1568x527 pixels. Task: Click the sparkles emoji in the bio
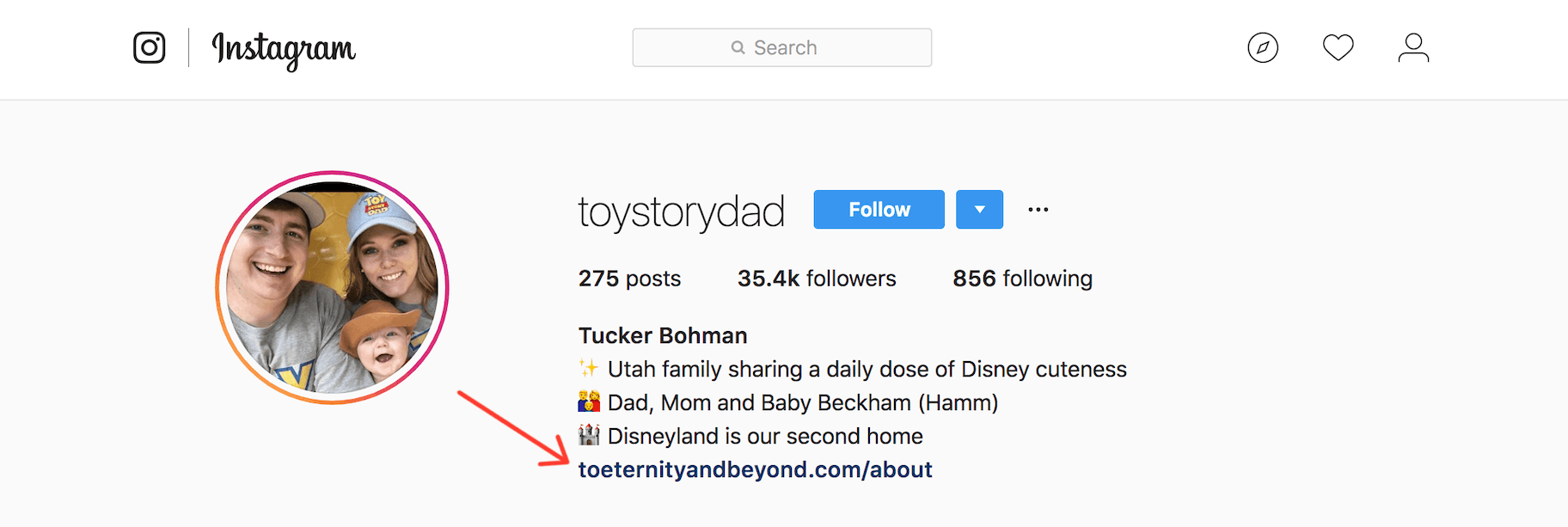pyautogui.click(x=589, y=369)
